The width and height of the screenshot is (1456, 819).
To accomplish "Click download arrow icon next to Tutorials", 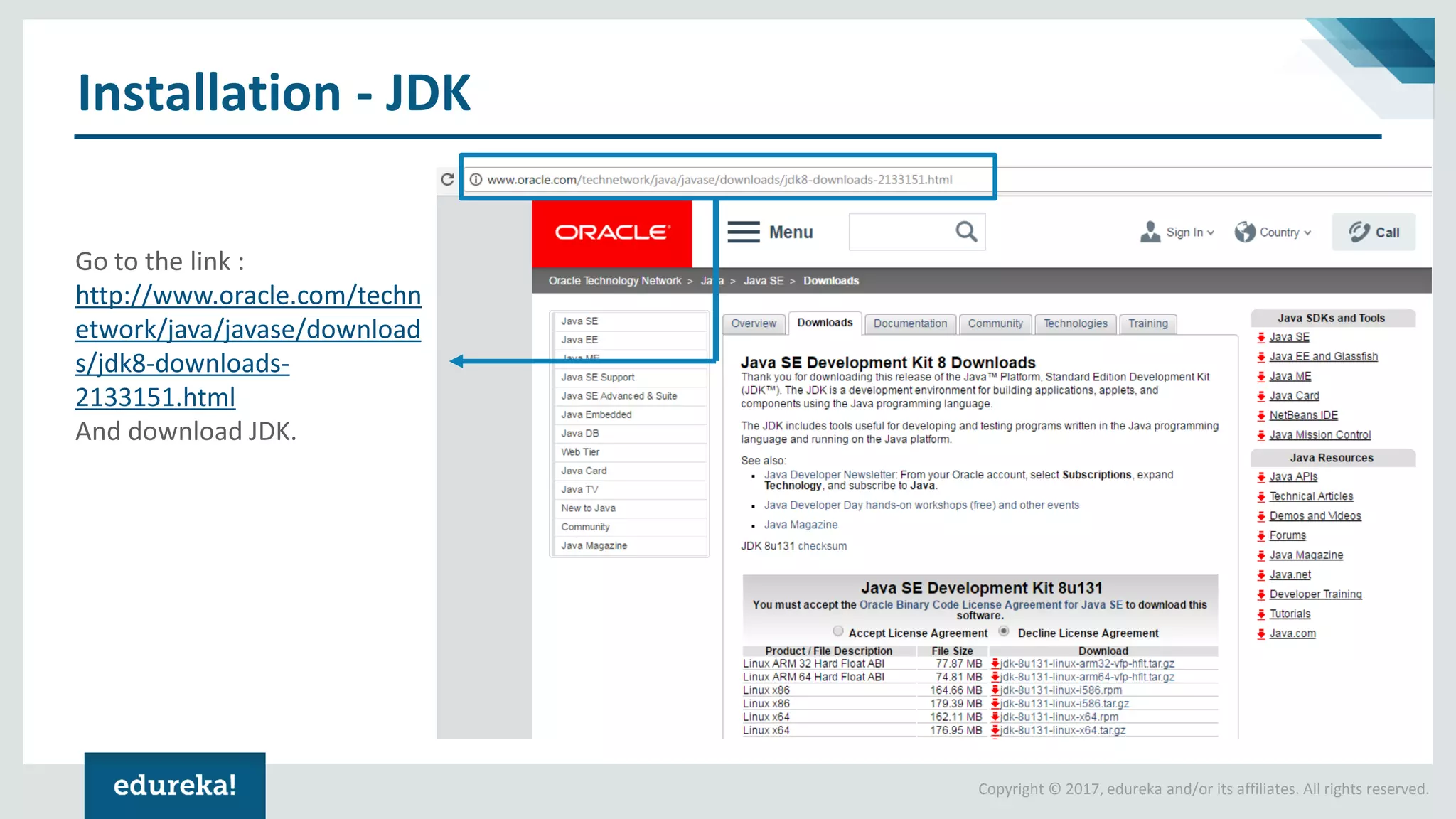I will click(x=1261, y=614).
